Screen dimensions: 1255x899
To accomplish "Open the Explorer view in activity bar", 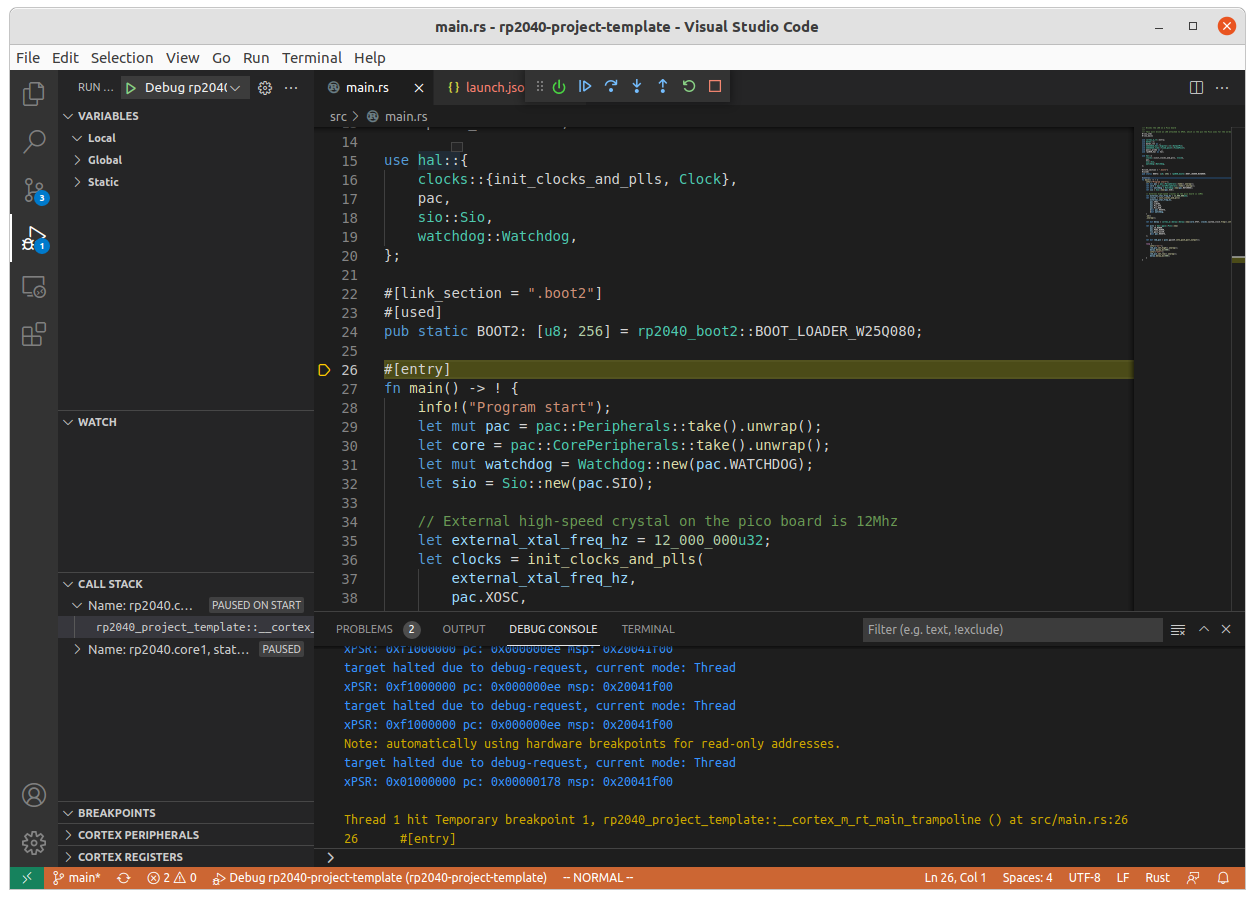I will pos(34,93).
